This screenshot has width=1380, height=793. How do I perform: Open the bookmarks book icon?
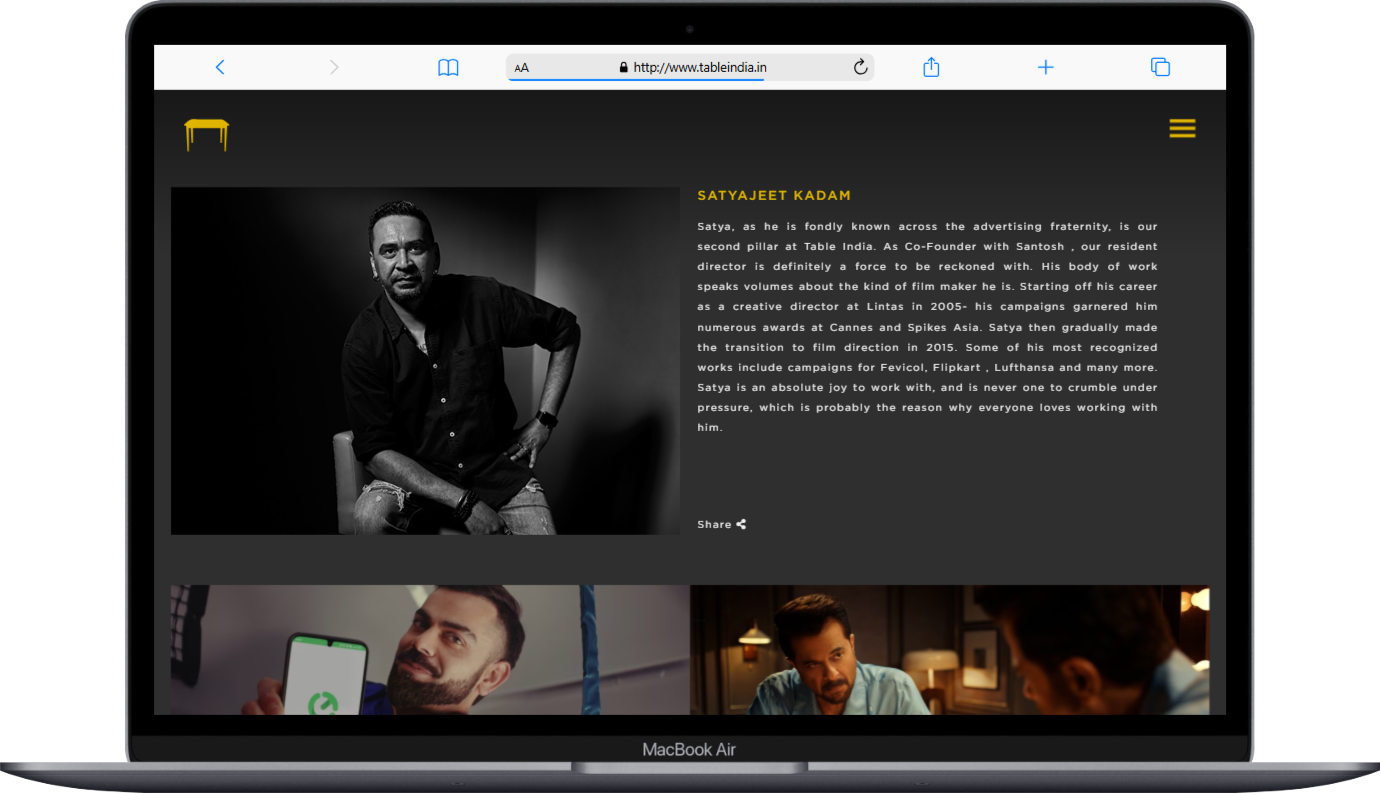[448, 67]
